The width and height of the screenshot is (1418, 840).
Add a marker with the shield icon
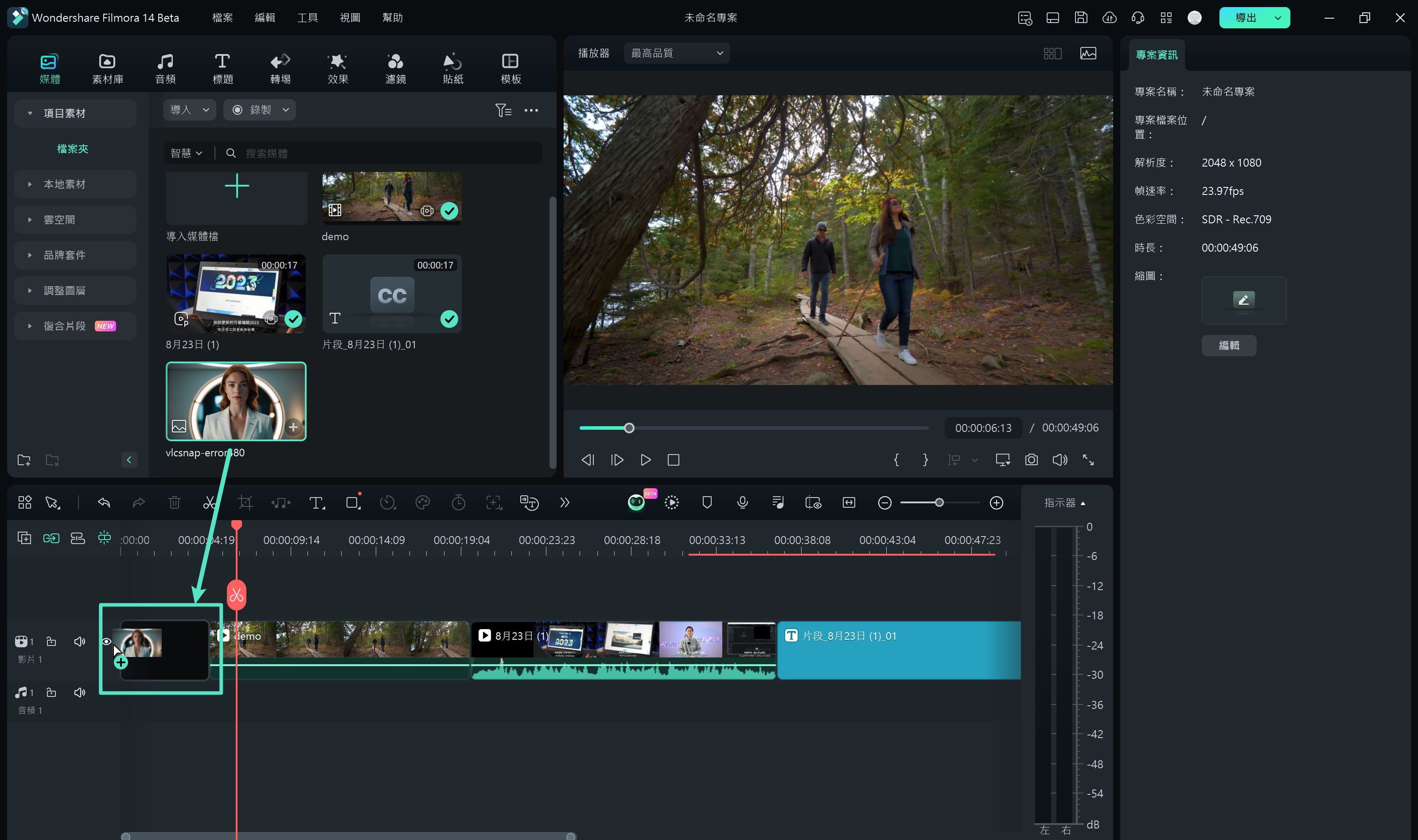coord(707,503)
